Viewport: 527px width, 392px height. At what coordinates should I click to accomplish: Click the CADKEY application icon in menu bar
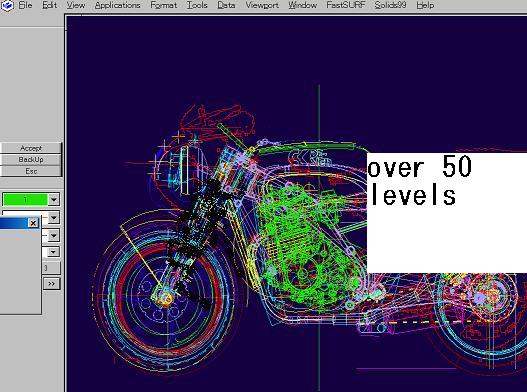tap(7, 5)
